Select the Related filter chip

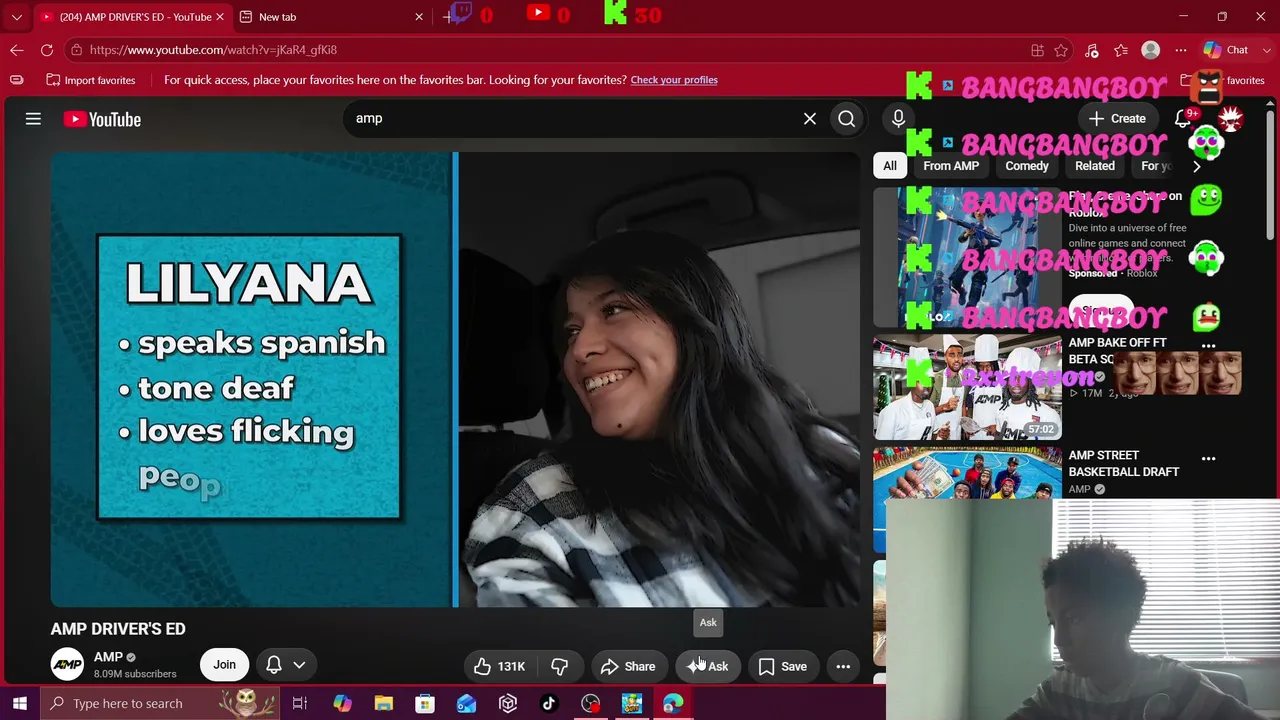[x=1095, y=166]
